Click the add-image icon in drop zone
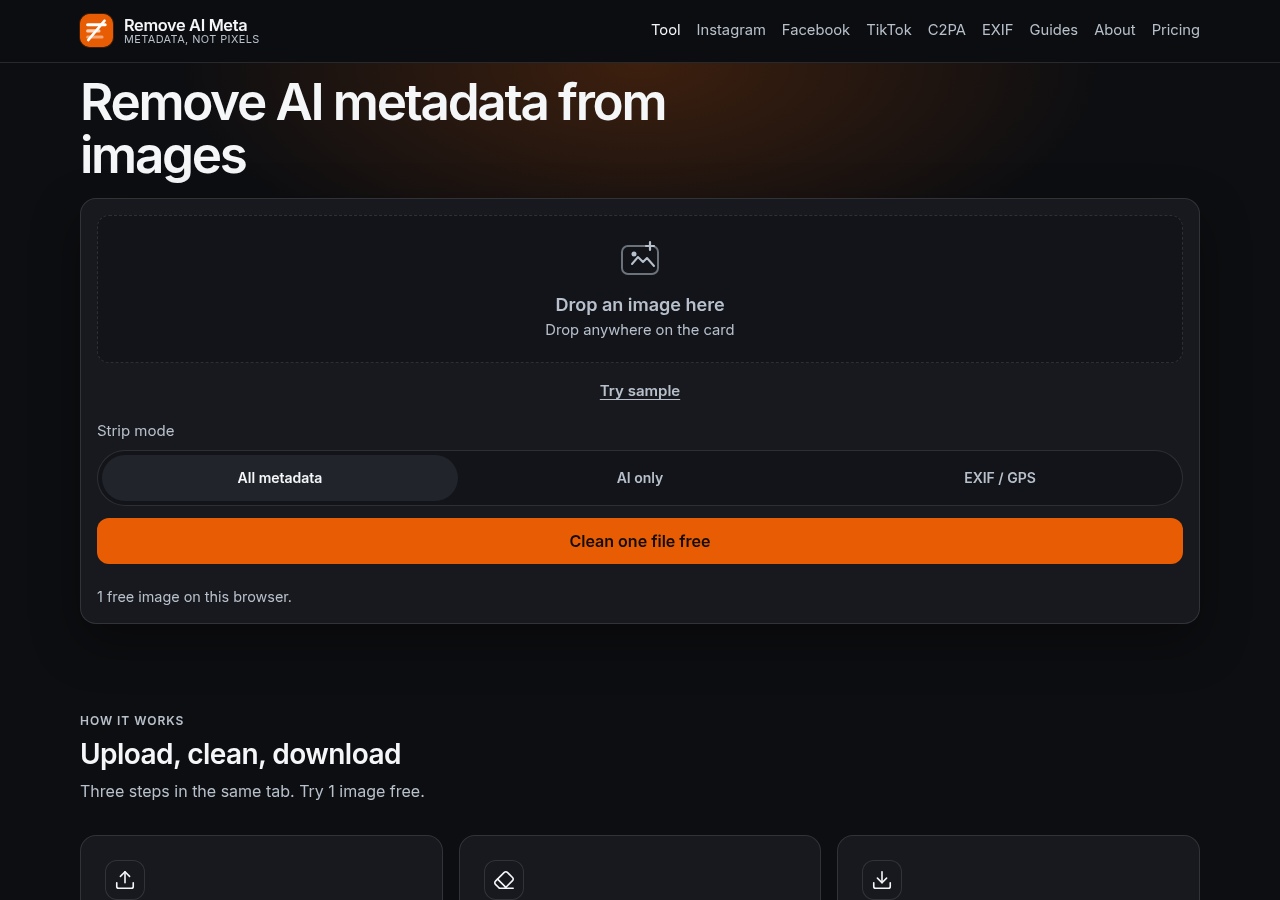Viewport: 1280px width, 900px height. click(x=640, y=258)
